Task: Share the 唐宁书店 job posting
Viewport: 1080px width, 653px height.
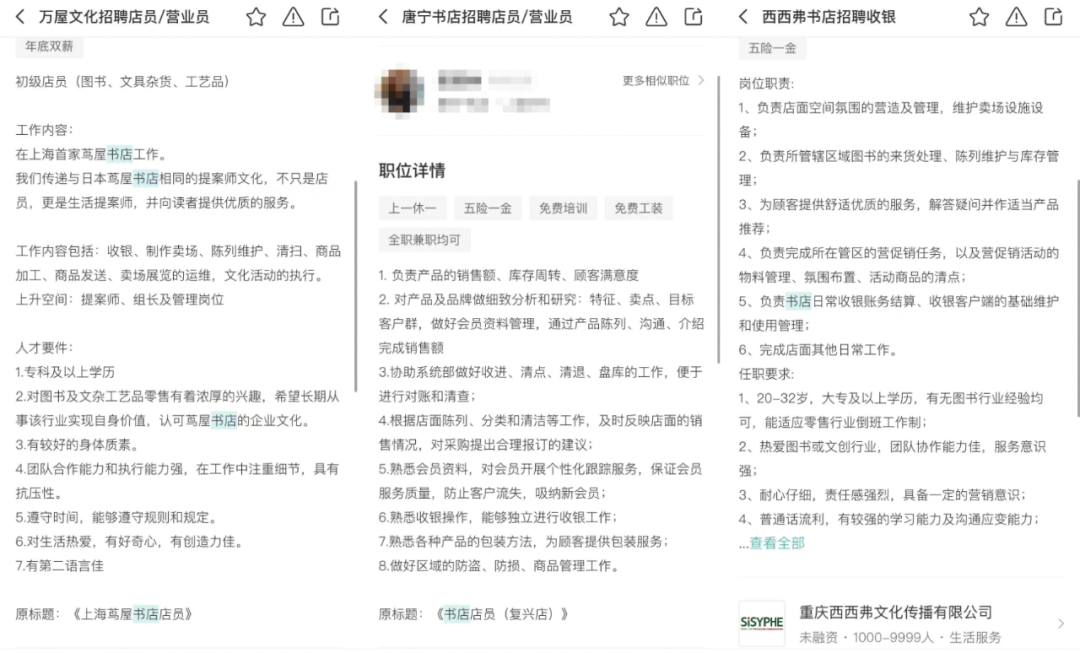Action: click(x=694, y=16)
